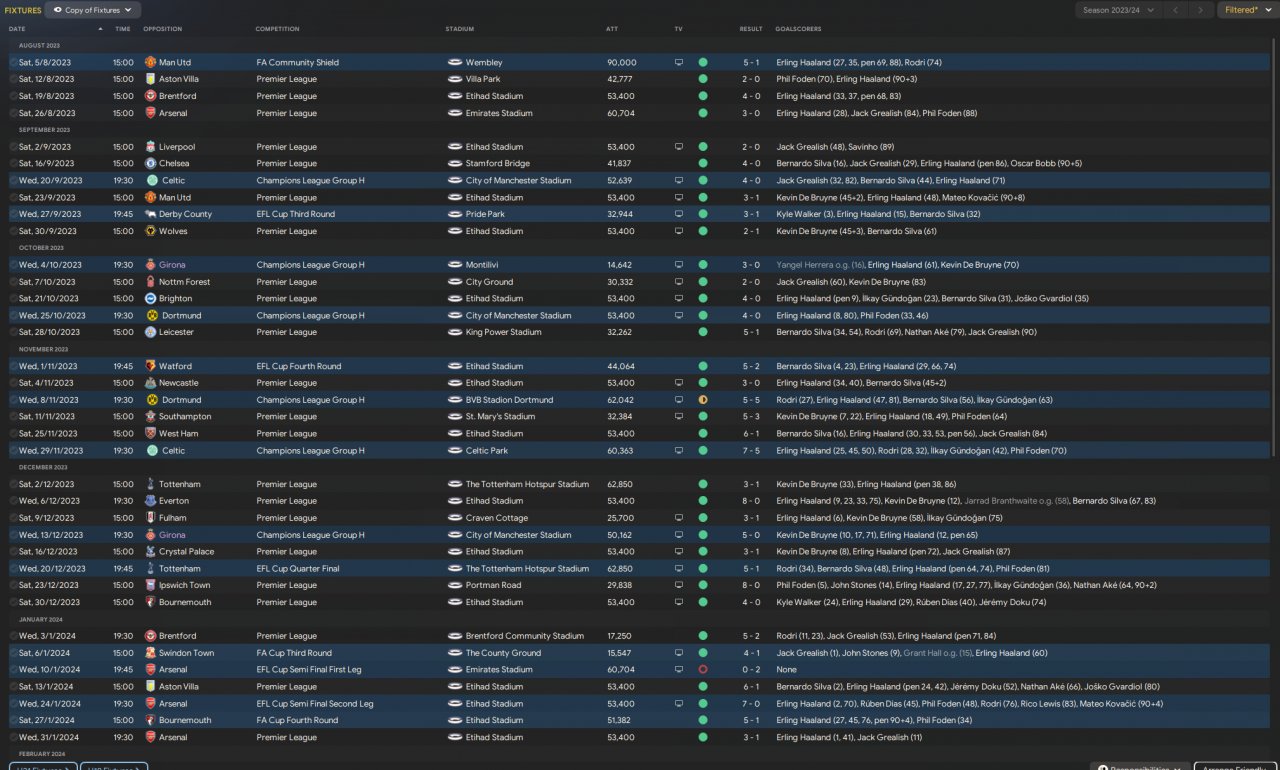Open the EFL Cup Quarter Final competition link
This screenshot has height=770, width=1280.
point(298,568)
